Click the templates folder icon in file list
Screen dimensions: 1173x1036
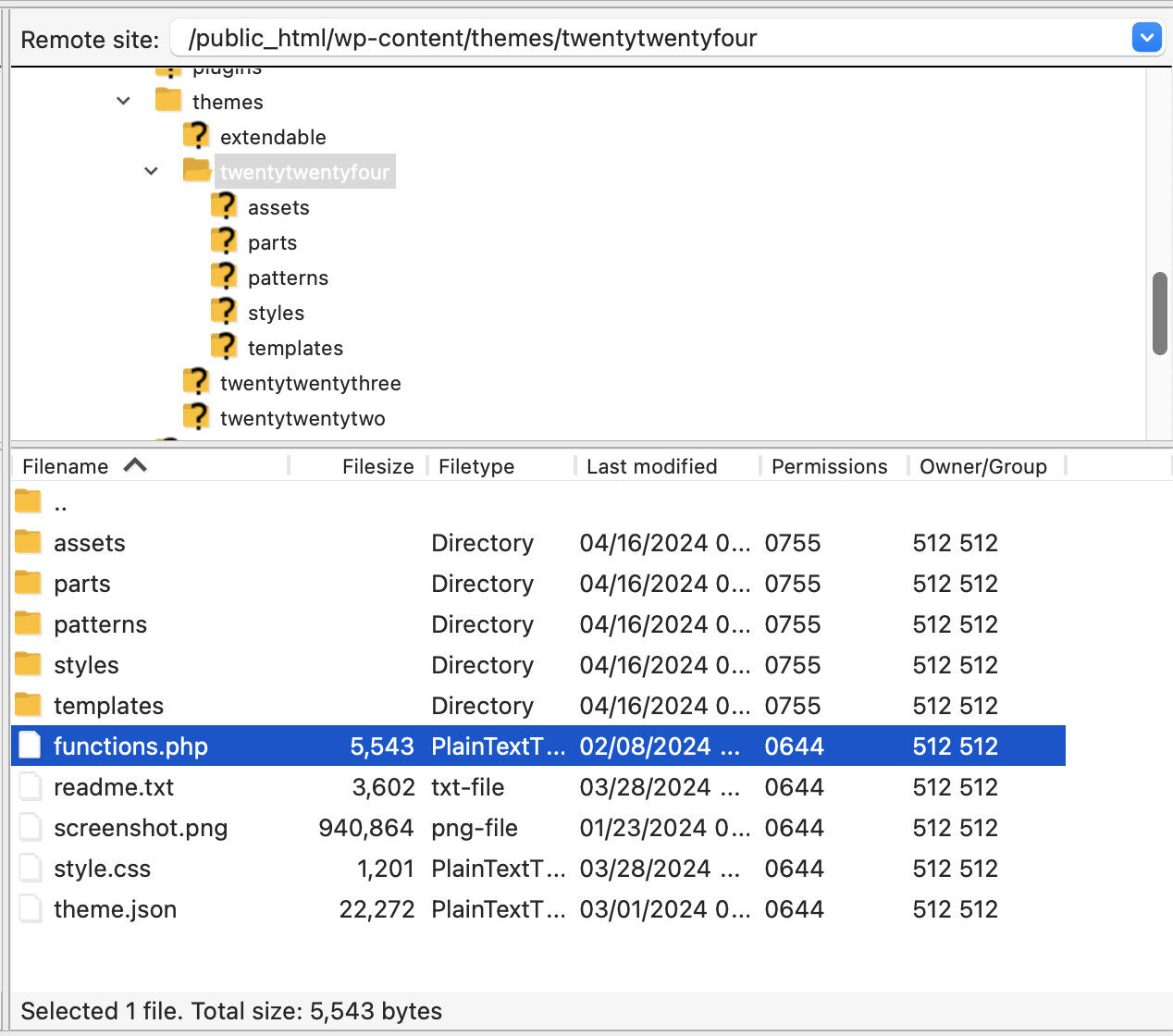click(29, 705)
